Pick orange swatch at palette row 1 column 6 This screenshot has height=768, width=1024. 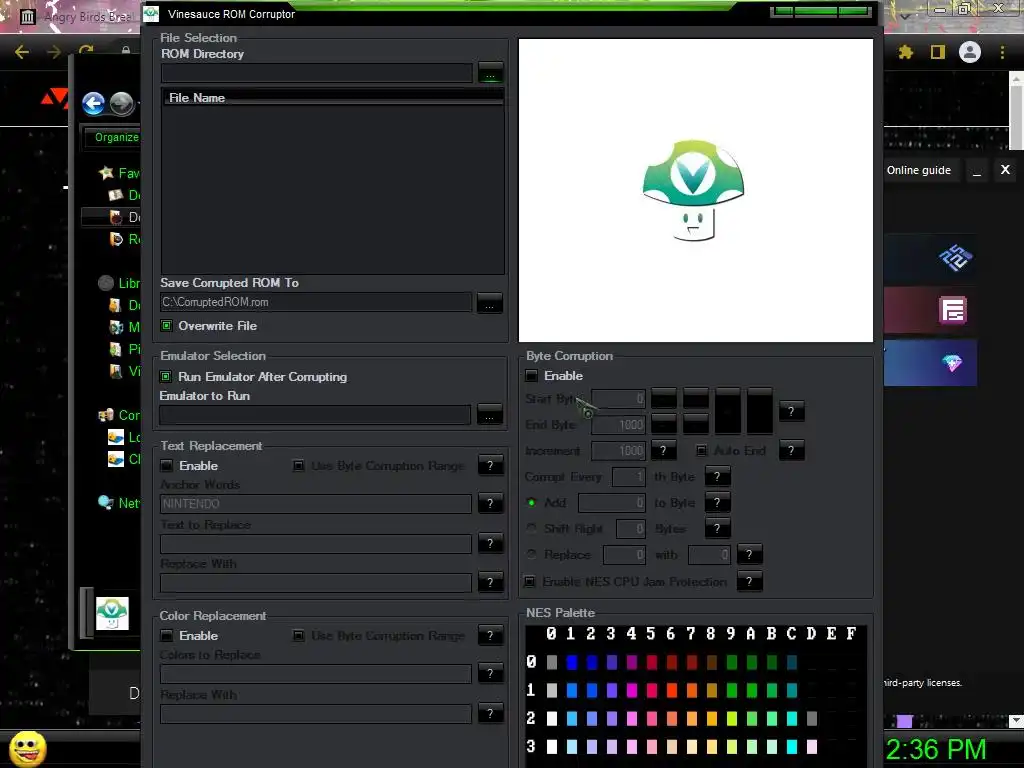click(x=671, y=690)
